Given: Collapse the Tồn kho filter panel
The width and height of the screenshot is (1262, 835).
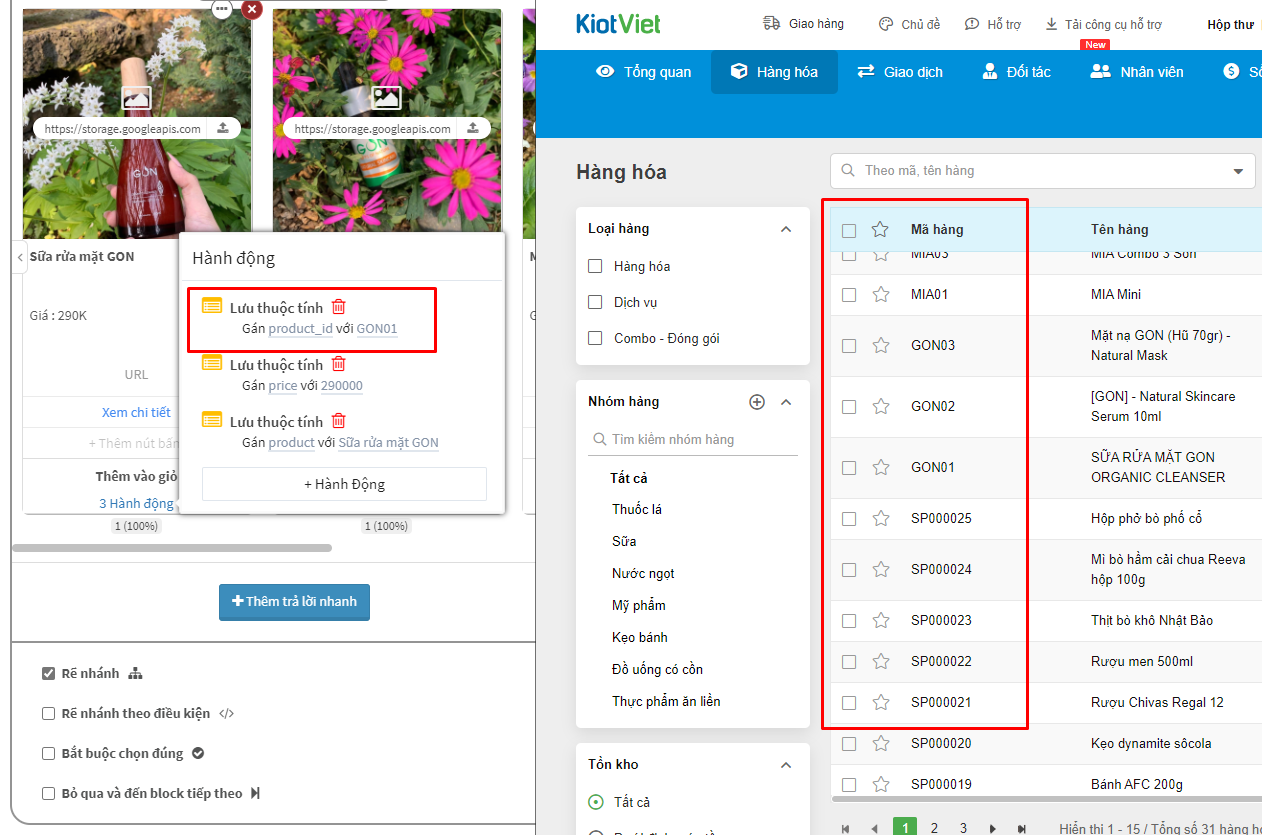Looking at the screenshot, I should click(786, 765).
